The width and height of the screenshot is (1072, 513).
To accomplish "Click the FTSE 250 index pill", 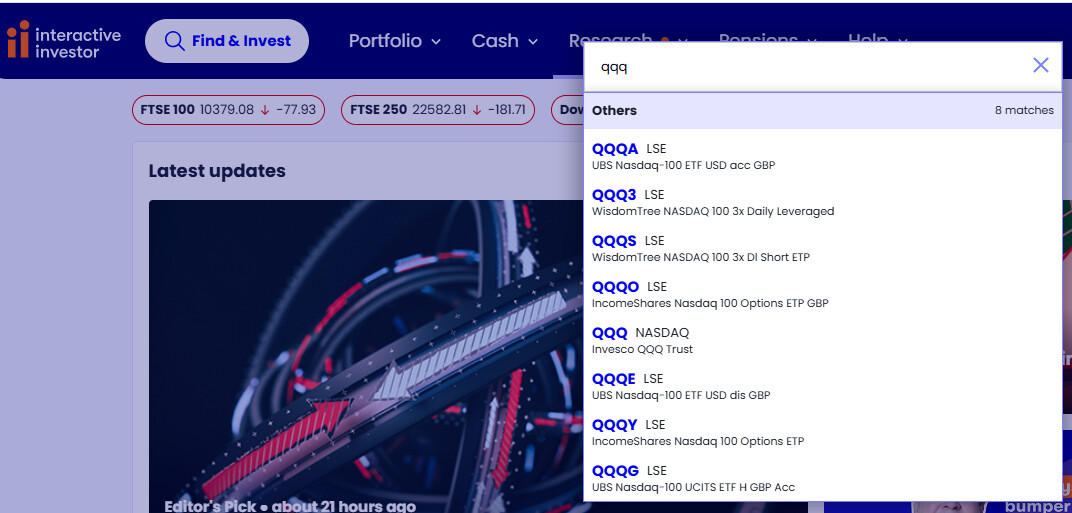I will click(438, 109).
